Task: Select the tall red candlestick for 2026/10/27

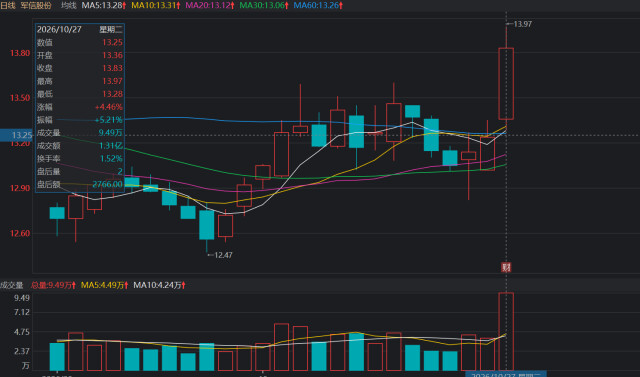Action: coord(506,84)
